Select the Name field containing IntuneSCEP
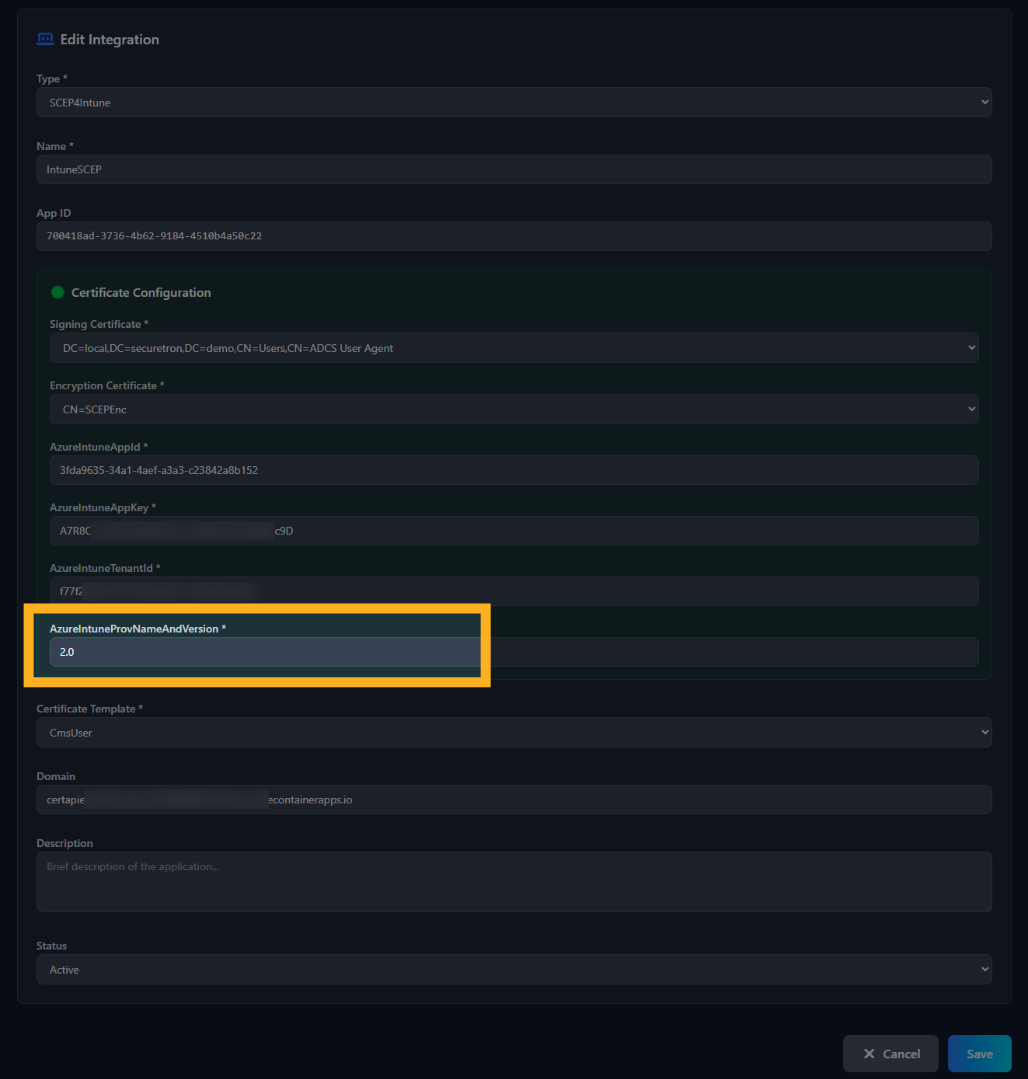1028x1079 pixels. (x=514, y=169)
